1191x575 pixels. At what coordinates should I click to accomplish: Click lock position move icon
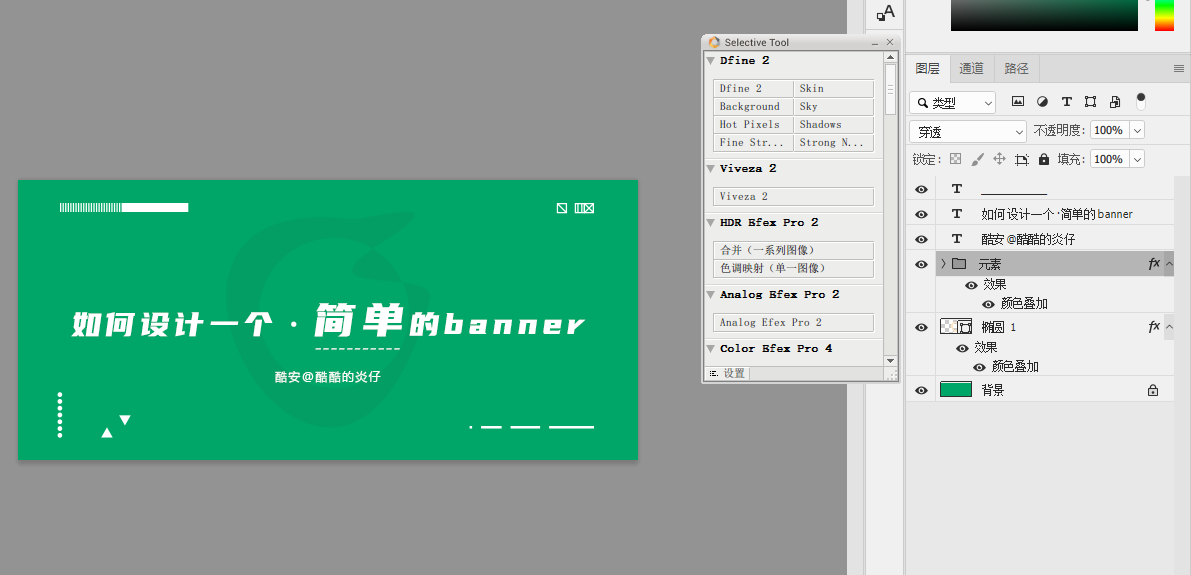click(x=1000, y=159)
